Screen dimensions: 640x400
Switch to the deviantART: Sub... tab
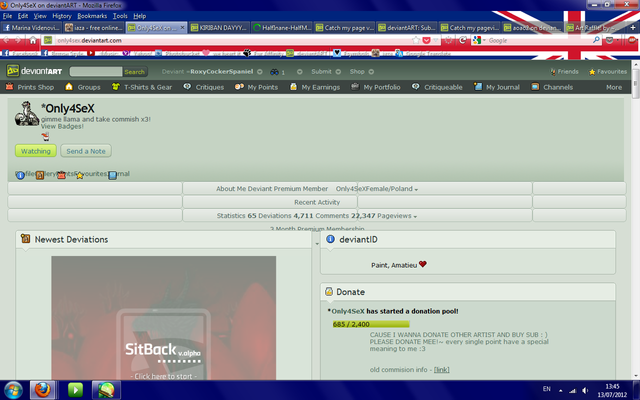(406, 28)
